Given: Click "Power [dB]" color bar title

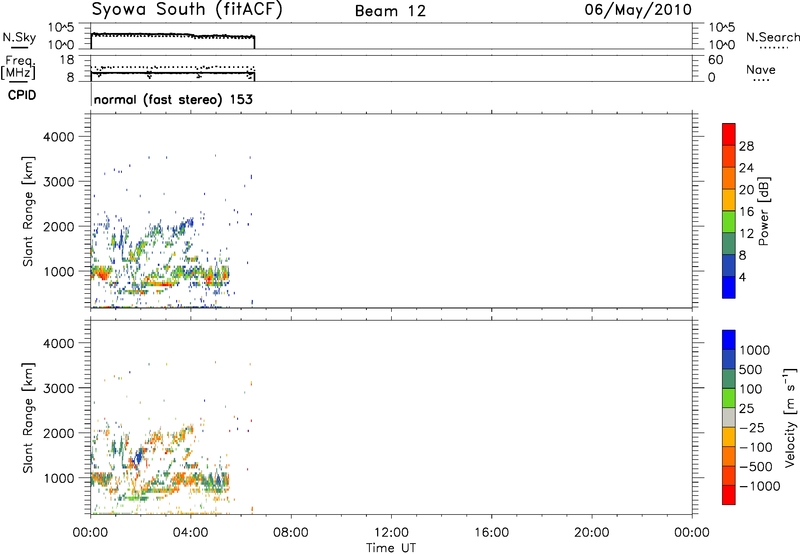Looking at the screenshot, I should tap(763, 211).
